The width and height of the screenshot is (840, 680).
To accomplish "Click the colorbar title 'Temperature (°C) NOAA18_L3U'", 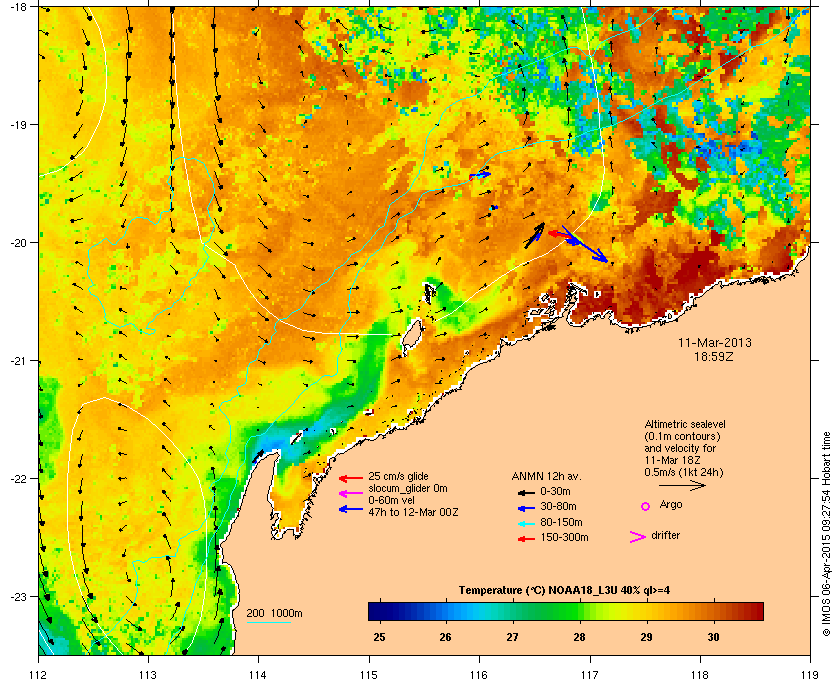I will pyautogui.click(x=538, y=591).
